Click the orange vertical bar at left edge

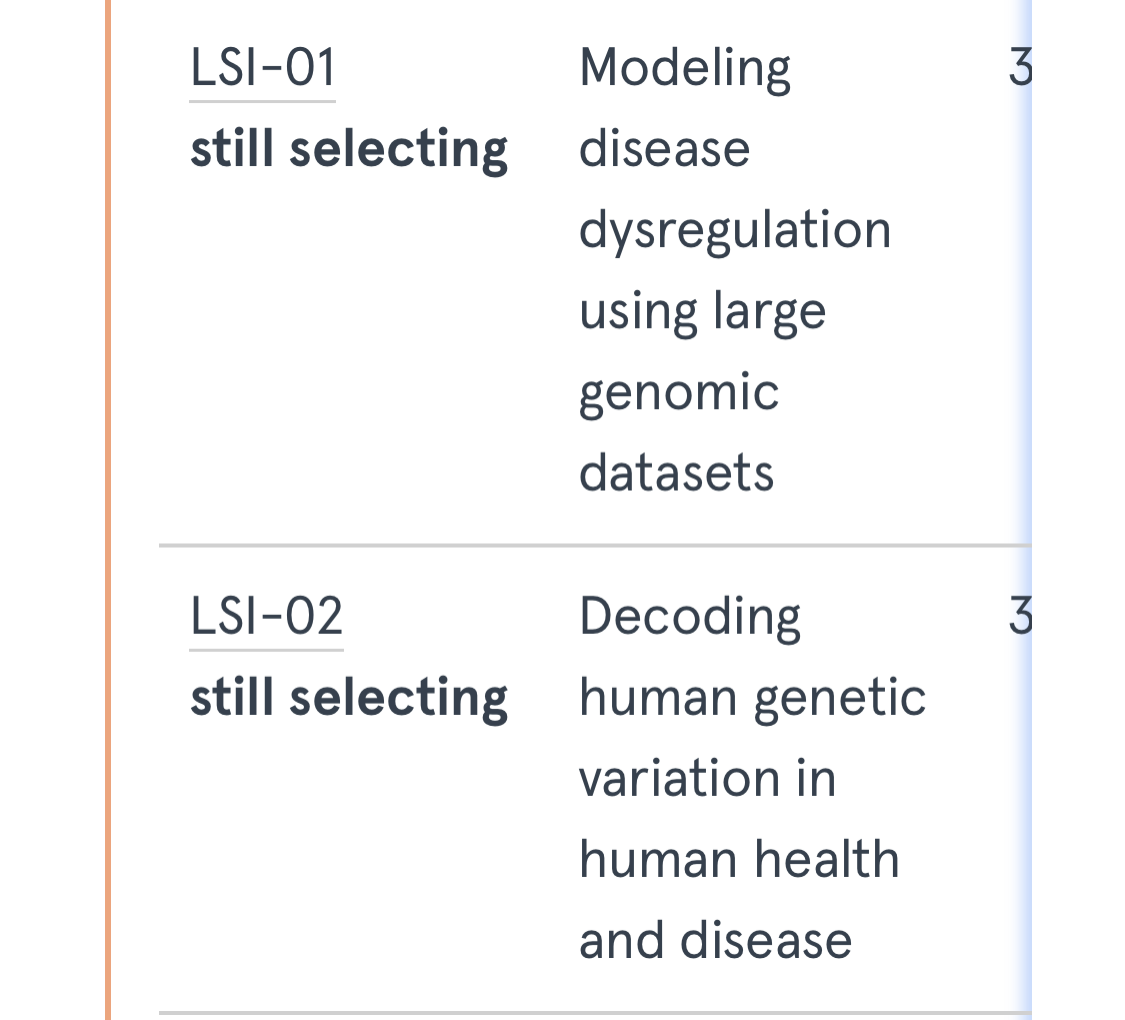[108, 500]
